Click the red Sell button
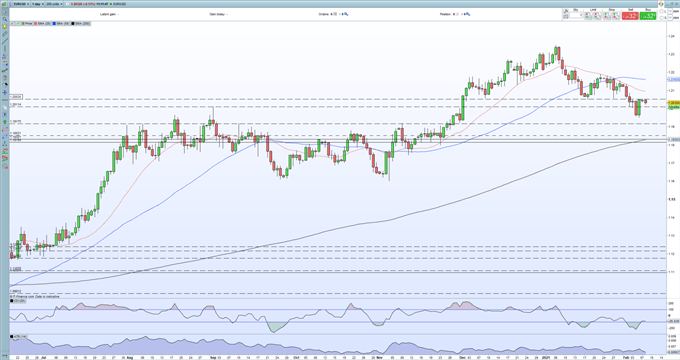The height and width of the screenshot is (360, 680). pos(630,16)
